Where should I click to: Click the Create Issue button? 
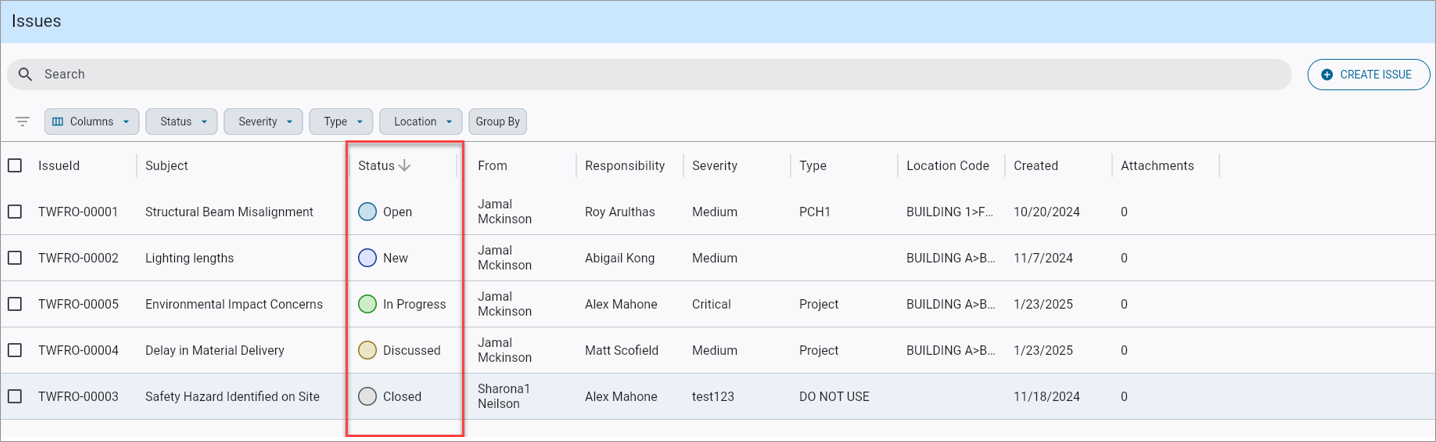click(x=1369, y=75)
